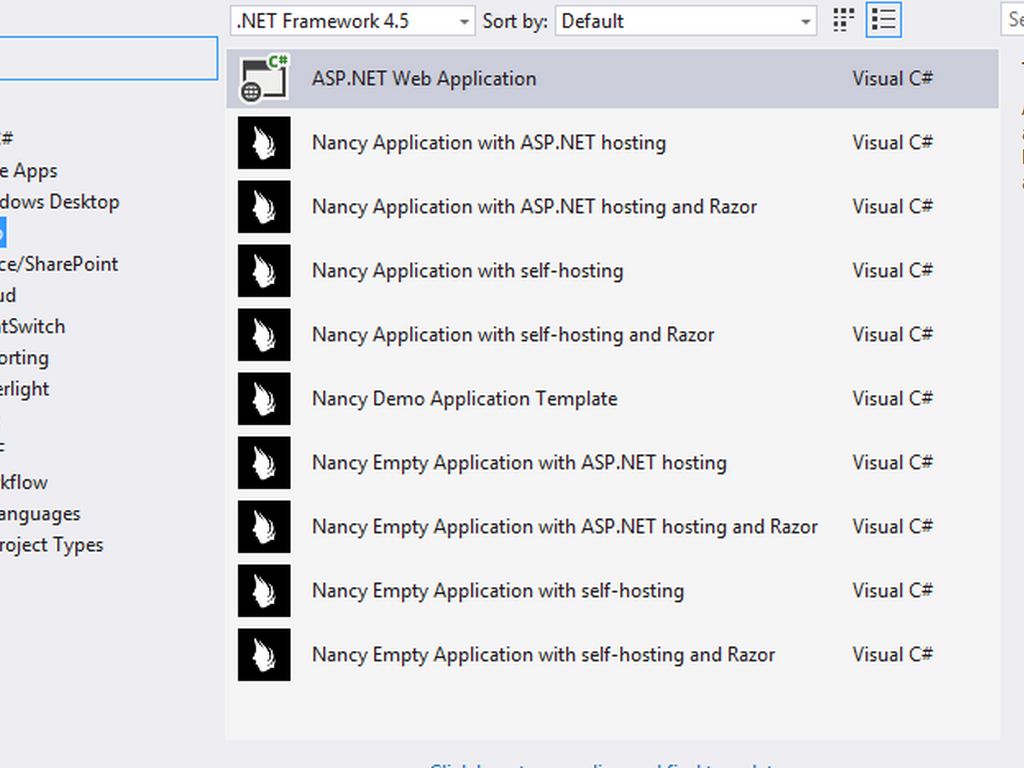Select Nancy Empty Application with self-hosting and Razor
The height and width of the screenshot is (768, 1024).
543,654
